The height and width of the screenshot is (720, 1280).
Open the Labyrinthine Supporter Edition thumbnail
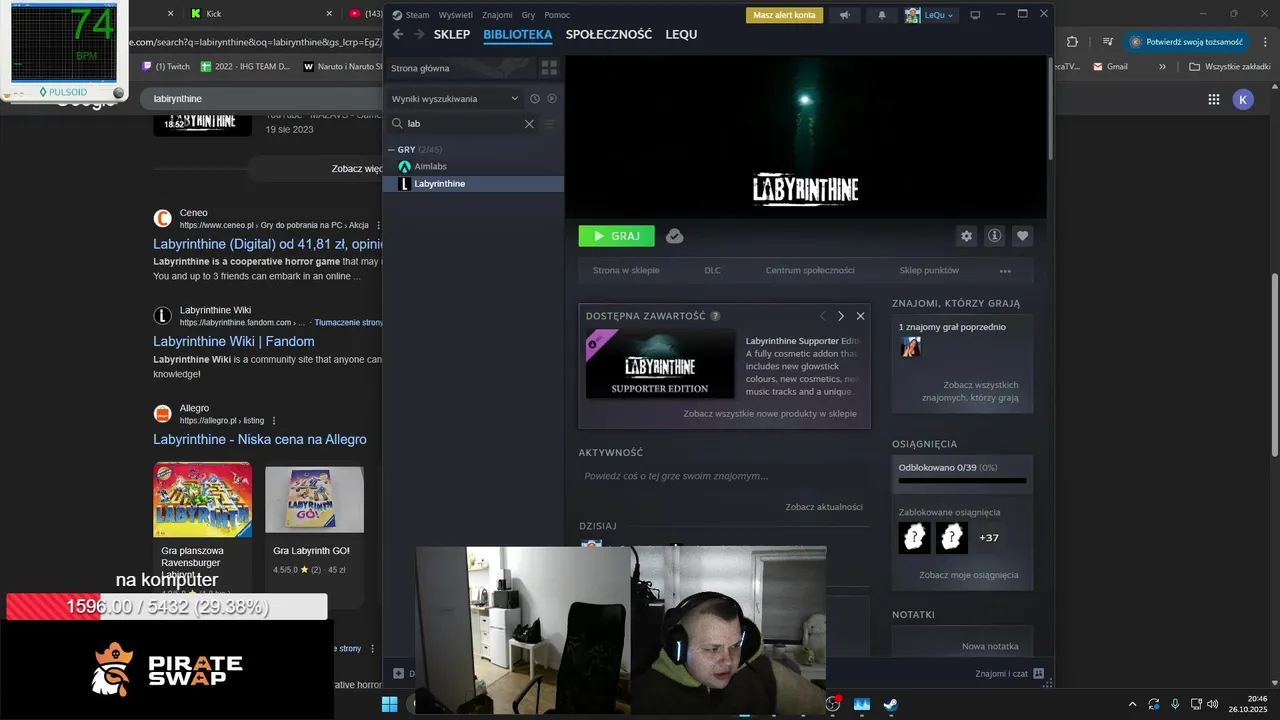click(x=660, y=364)
